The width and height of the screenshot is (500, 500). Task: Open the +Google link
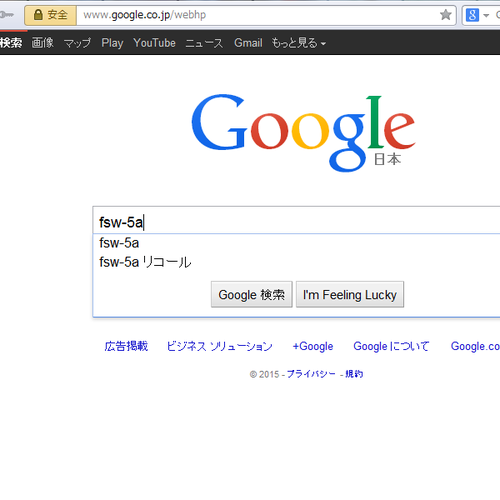click(313, 346)
